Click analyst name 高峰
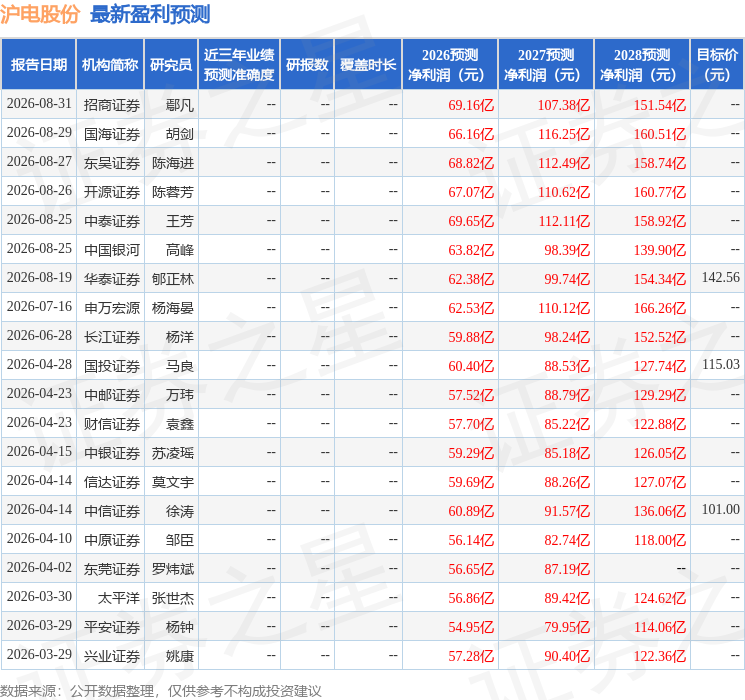The width and height of the screenshot is (745, 700). (x=180, y=250)
